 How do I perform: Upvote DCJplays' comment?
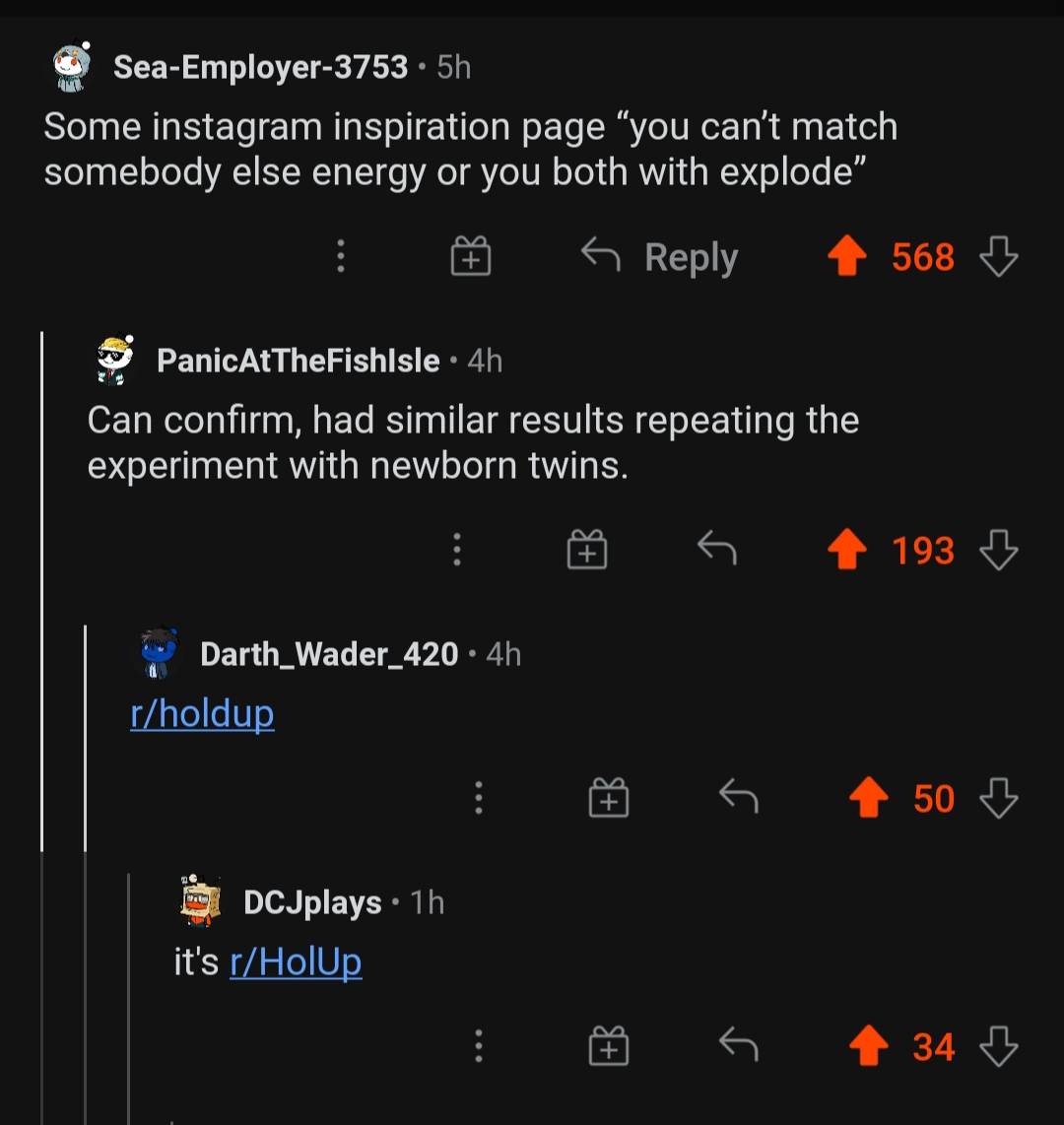pyautogui.click(x=867, y=1046)
